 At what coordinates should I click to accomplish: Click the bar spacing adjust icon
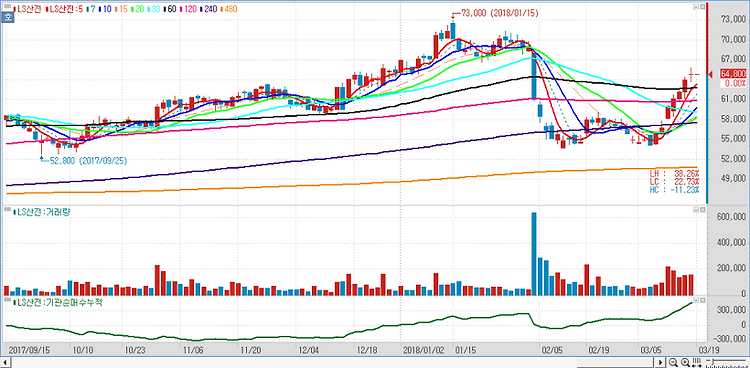pyautogui.click(x=696, y=362)
